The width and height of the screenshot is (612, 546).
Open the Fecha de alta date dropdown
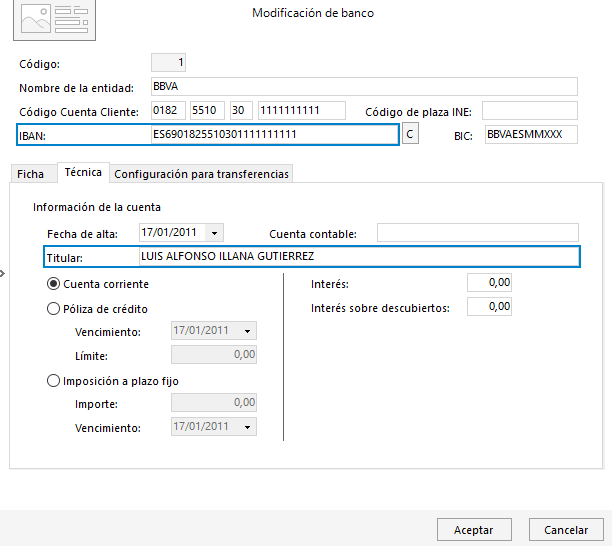214,233
